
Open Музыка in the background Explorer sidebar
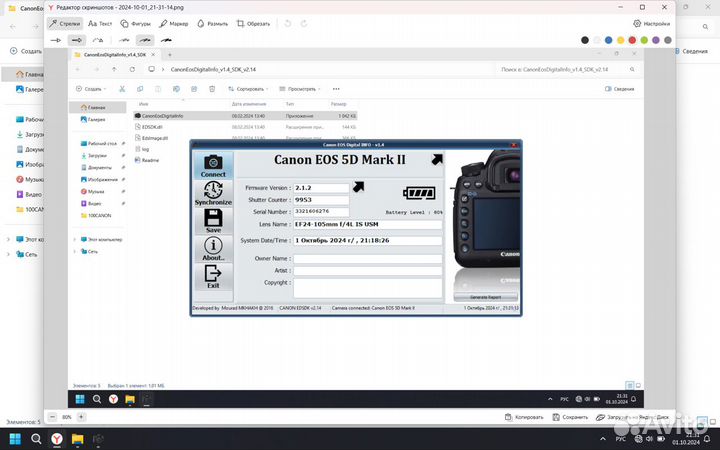[x=29, y=179]
